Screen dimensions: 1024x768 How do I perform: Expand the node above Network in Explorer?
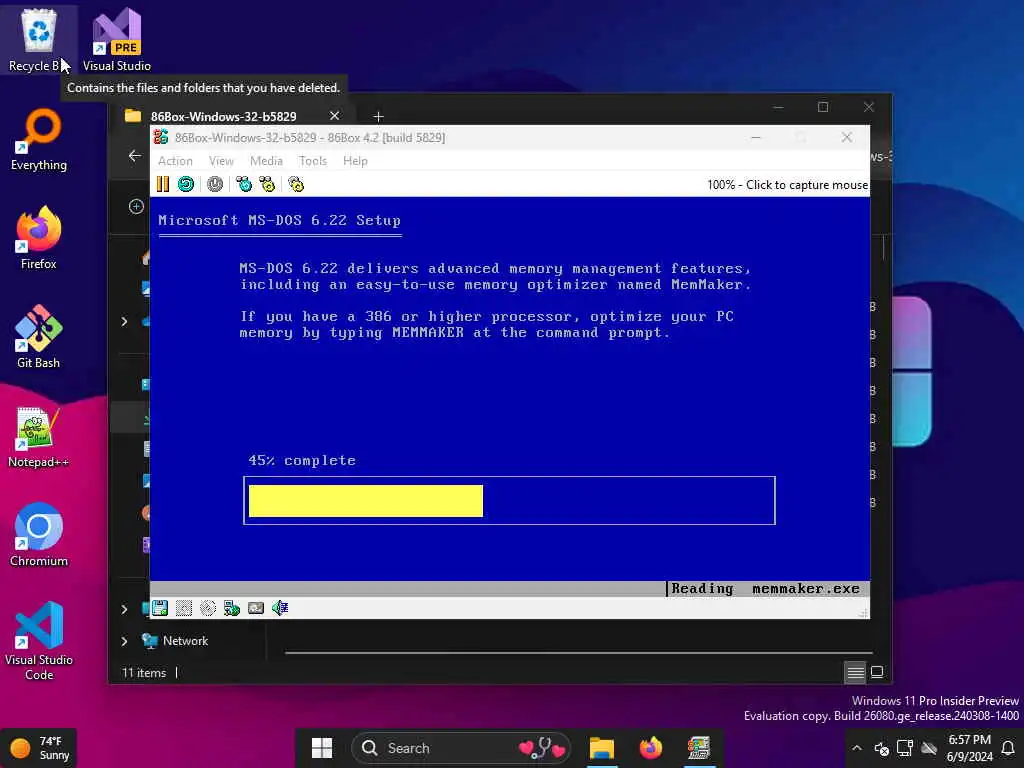tap(124, 609)
